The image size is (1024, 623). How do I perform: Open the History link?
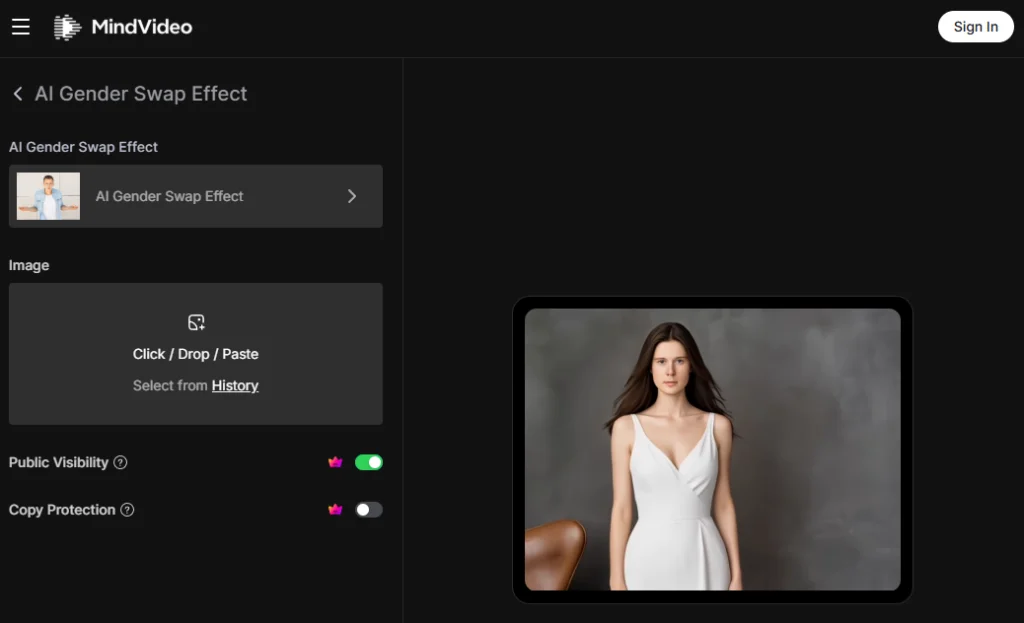[x=235, y=386]
